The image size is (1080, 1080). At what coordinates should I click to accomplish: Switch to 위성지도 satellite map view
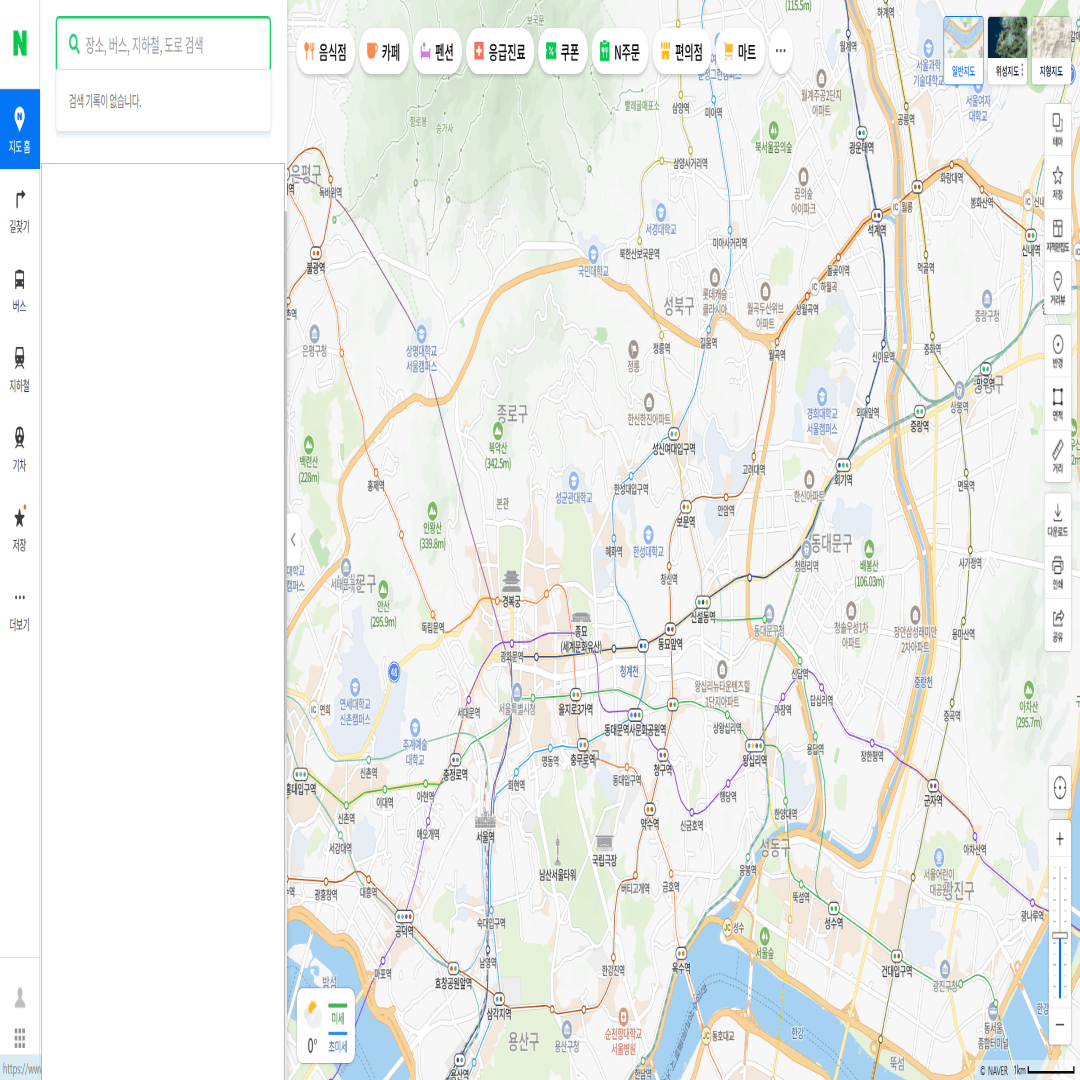[1006, 50]
